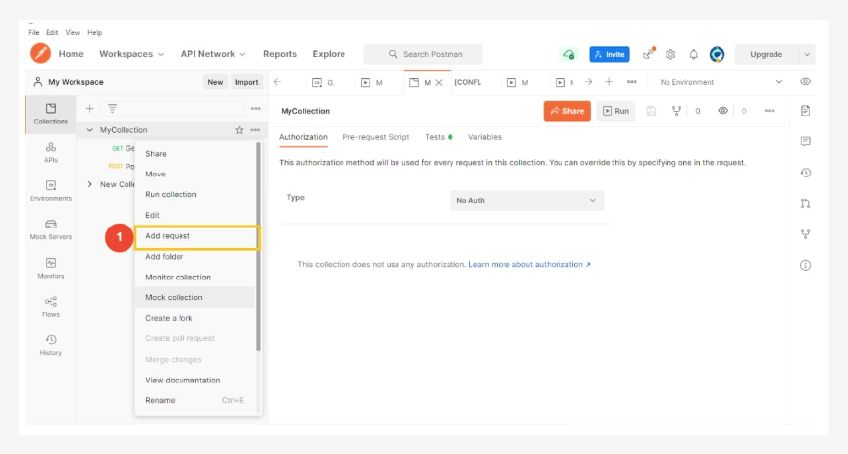Click the context menu scrollbar
Image resolution: width=848 pixels, height=454 pixels.
coord(259,246)
